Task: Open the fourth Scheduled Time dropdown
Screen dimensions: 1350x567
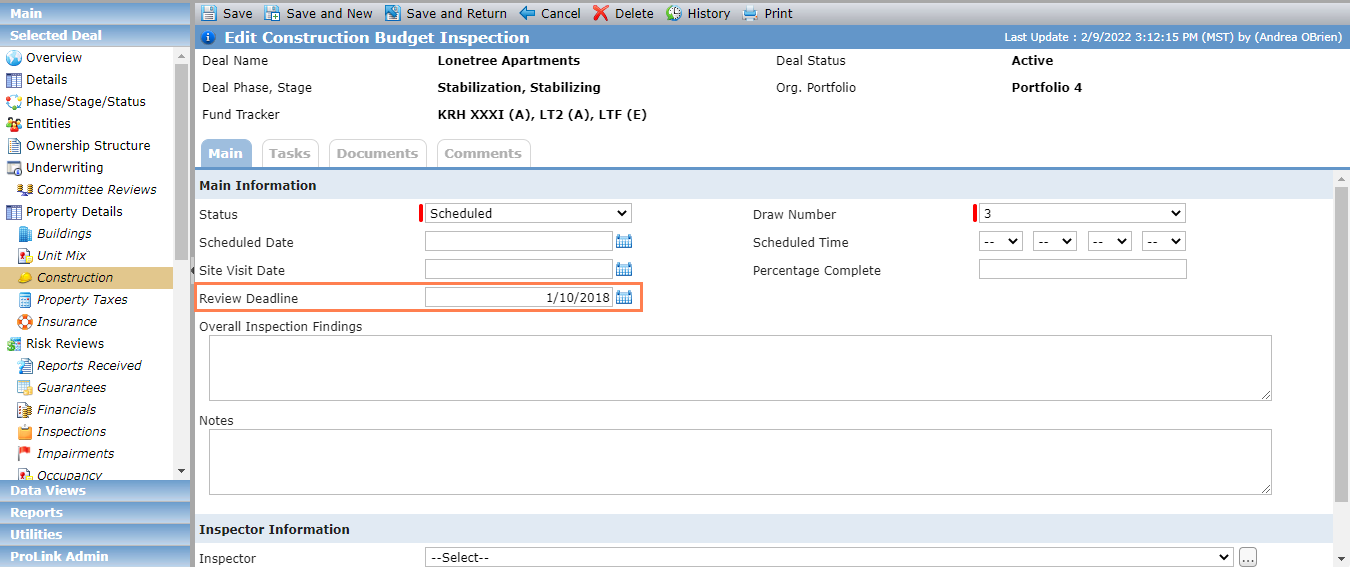Action: coord(1163,241)
